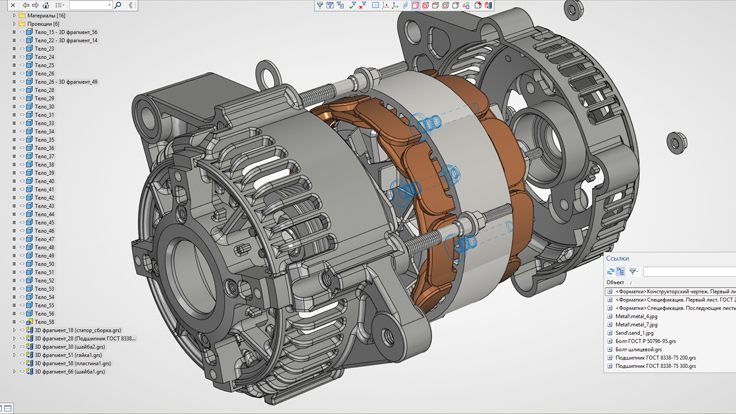
Task: Expand 3D фрагмент_18 (статор_сборка.grs)
Action: tap(14, 330)
